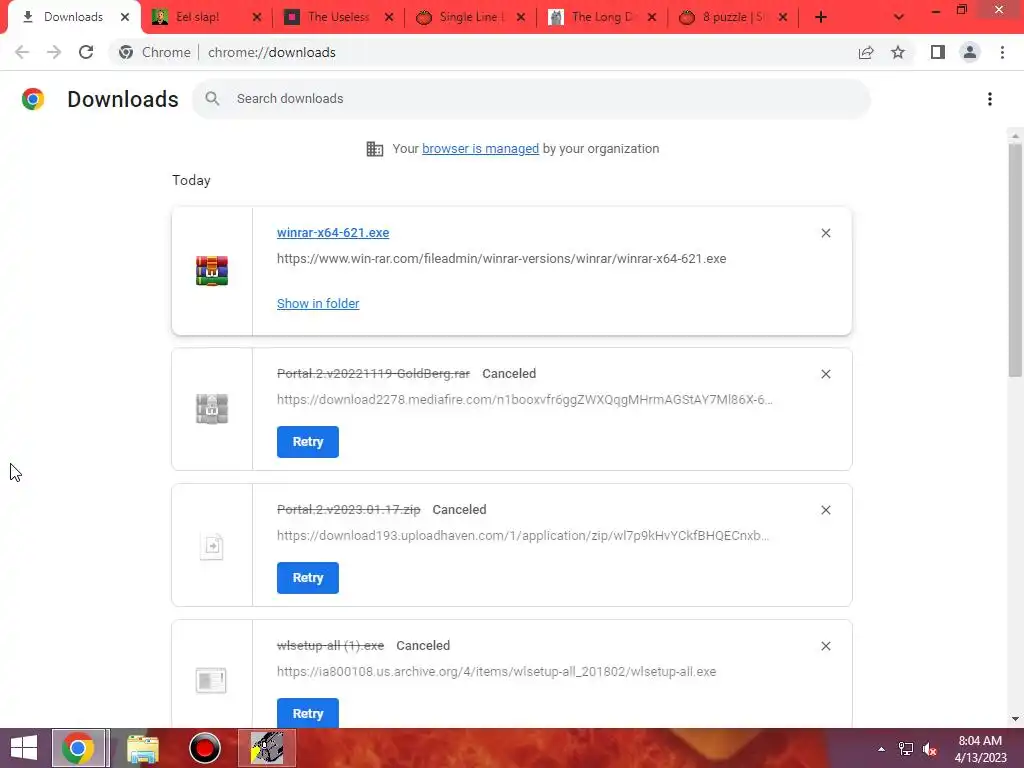
Task: Show winrar download in folder
Action: tap(318, 304)
